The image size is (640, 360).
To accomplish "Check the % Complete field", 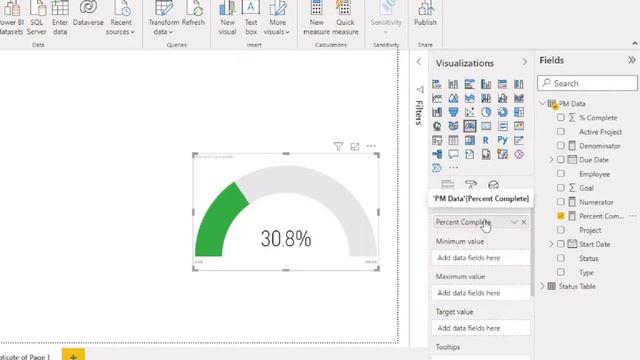I will point(561,118).
